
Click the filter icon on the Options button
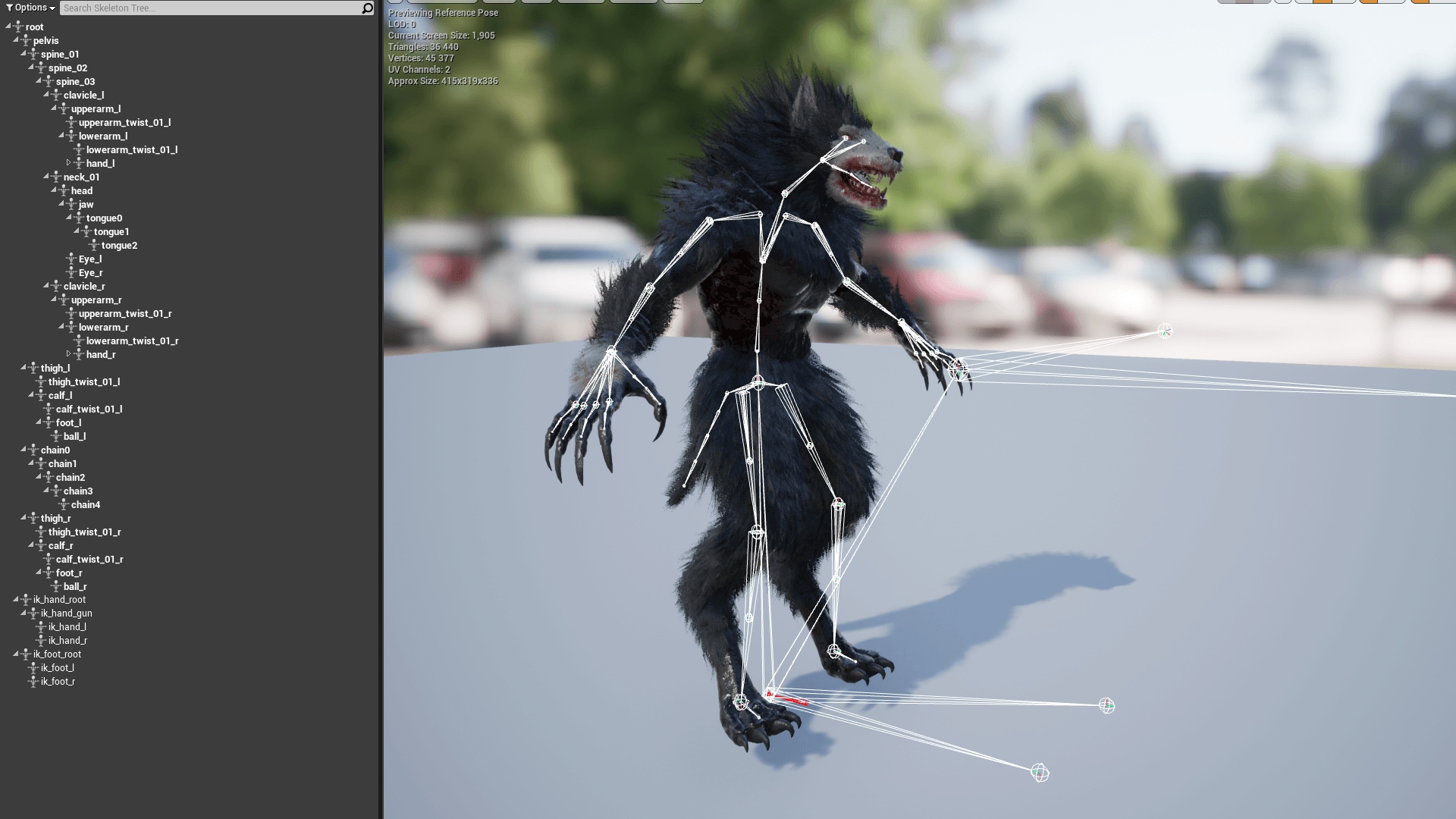[9, 8]
